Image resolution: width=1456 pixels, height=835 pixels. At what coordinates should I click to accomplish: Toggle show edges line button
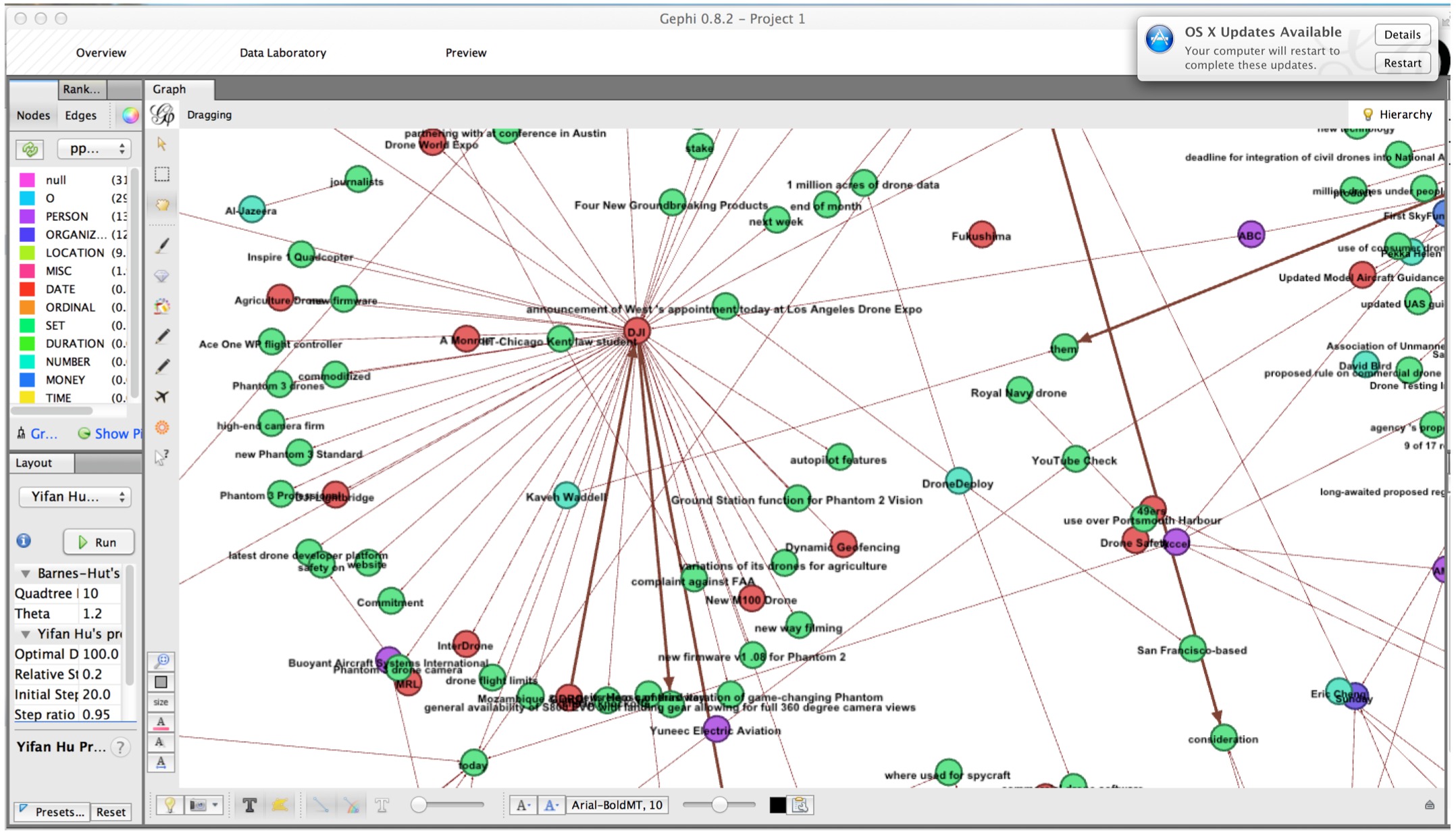pyautogui.click(x=320, y=805)
